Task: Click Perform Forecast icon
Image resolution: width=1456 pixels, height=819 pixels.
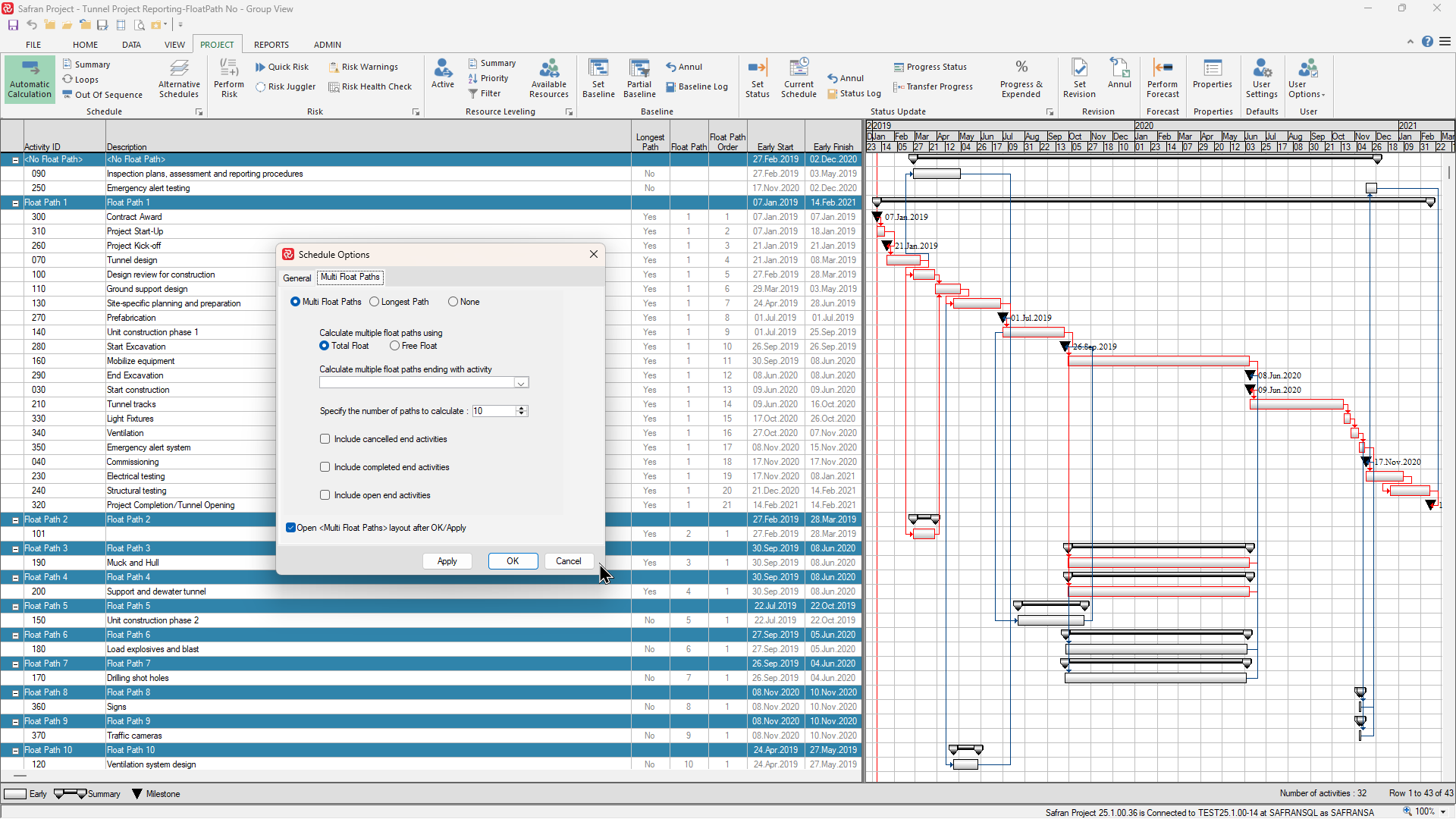Action: coord(1163,79)
